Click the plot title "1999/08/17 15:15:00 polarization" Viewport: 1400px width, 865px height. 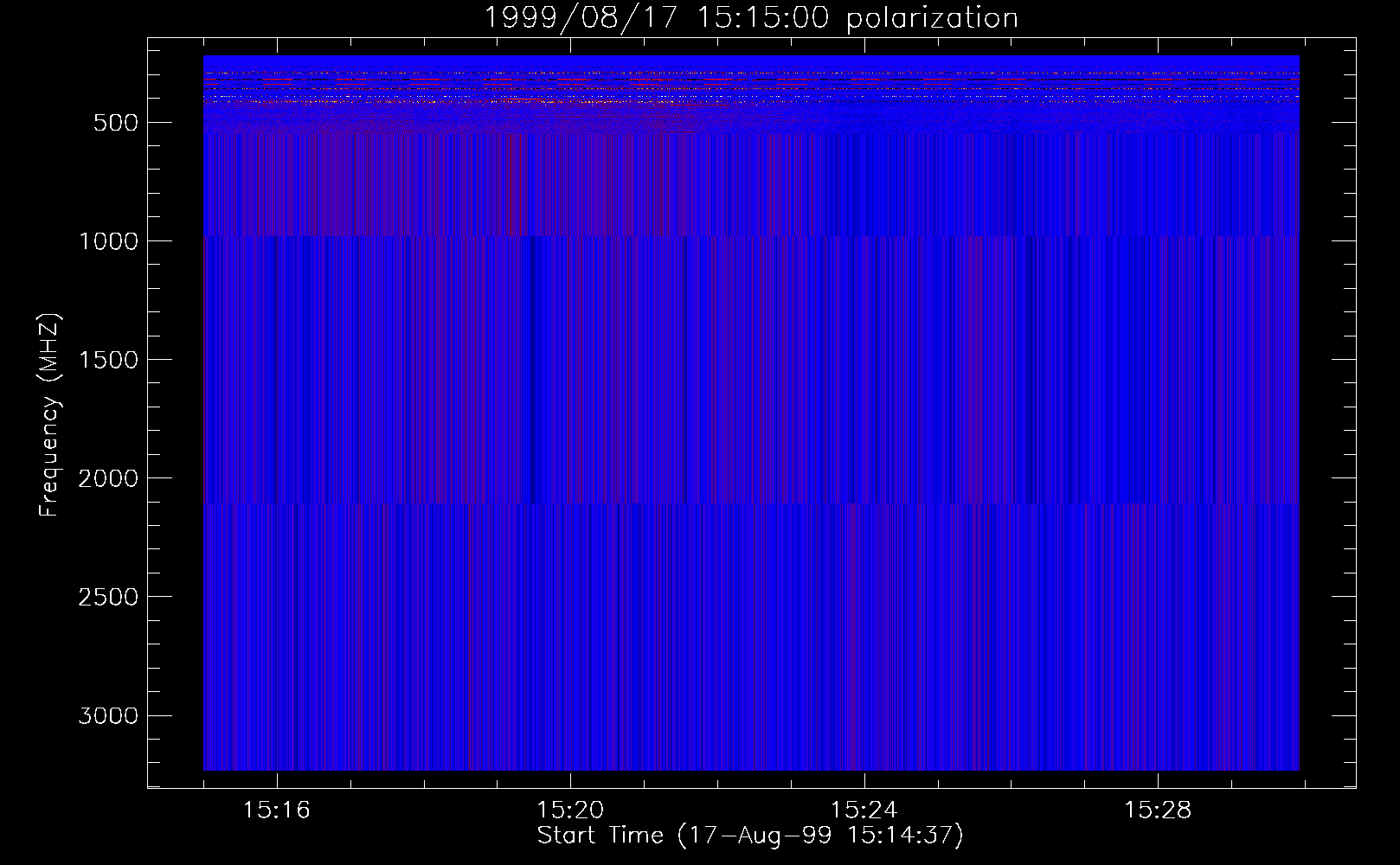click(x=751, y=17)
